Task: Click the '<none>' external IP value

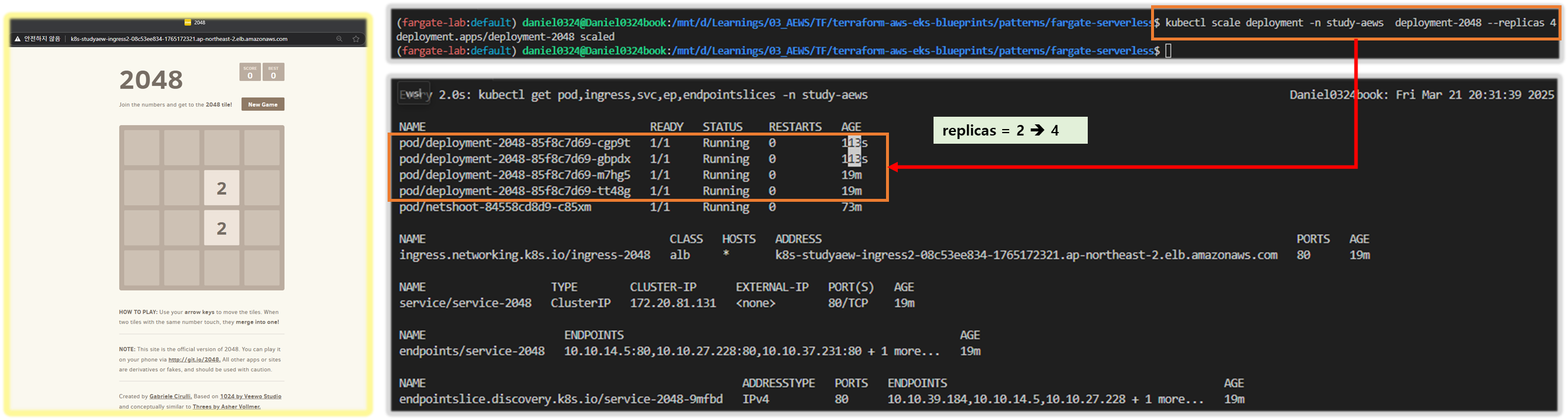Action: 755,303
